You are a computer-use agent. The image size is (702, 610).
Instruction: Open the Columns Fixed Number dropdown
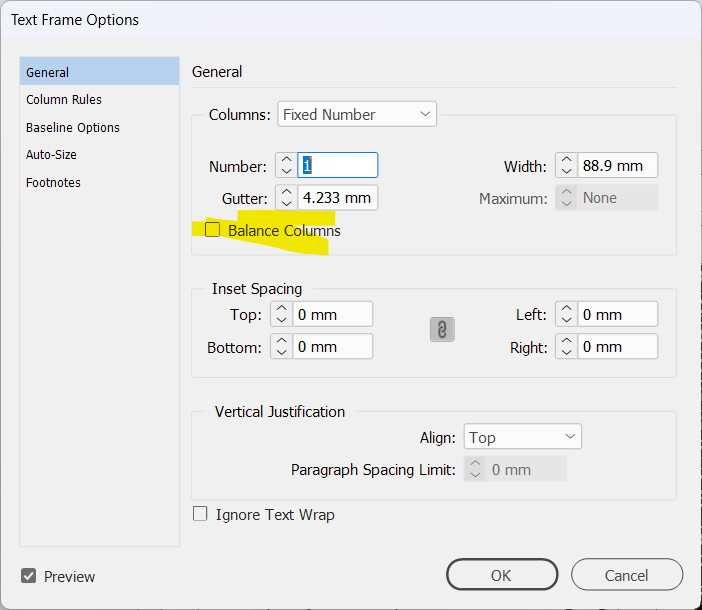click(357, 114)
